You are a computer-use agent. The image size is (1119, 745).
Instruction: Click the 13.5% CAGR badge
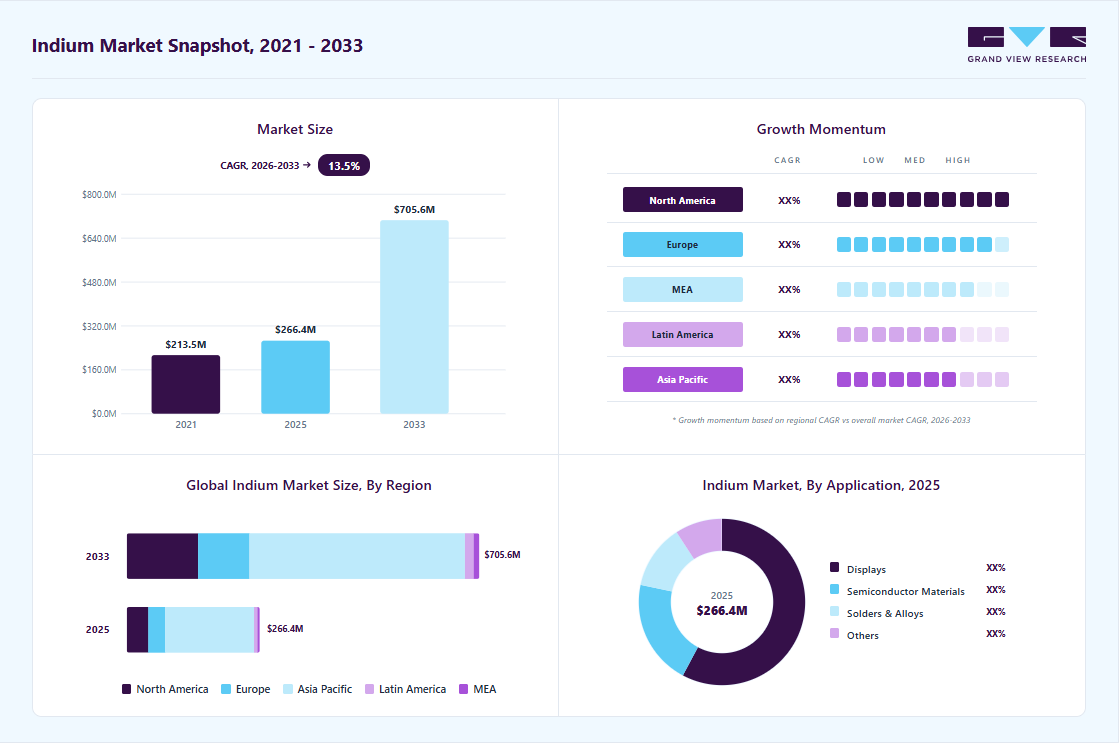tap(344, 166)
